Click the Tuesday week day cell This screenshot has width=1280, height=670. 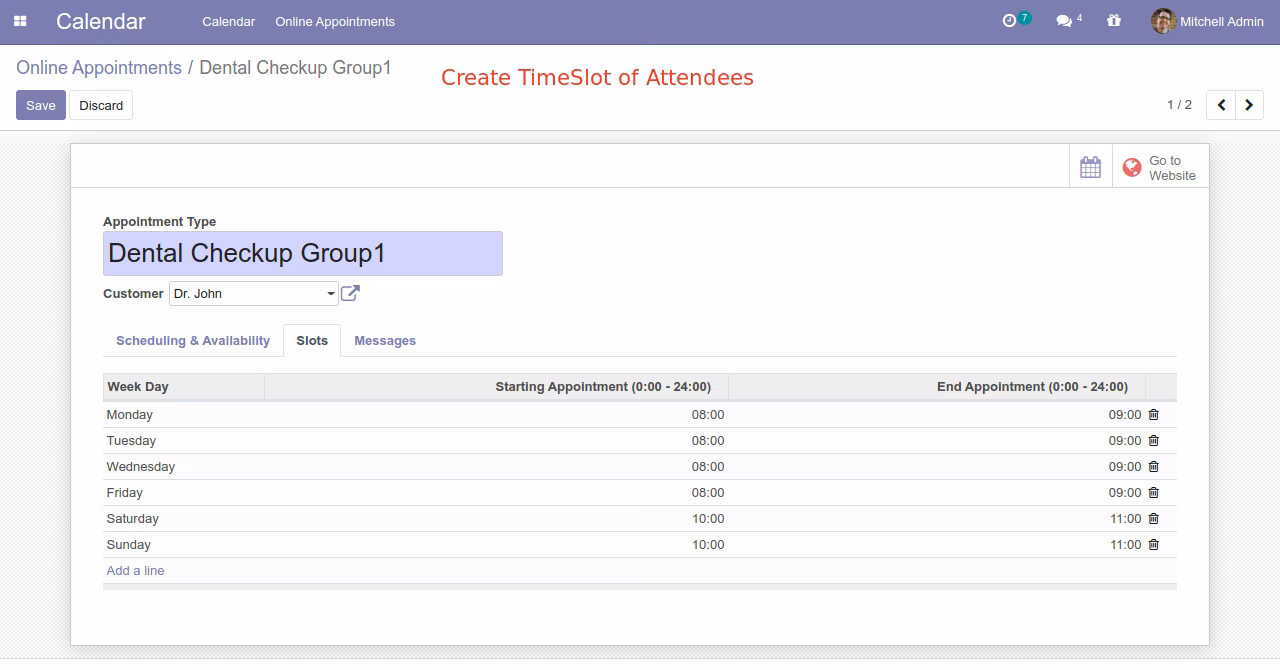point(184,440)
